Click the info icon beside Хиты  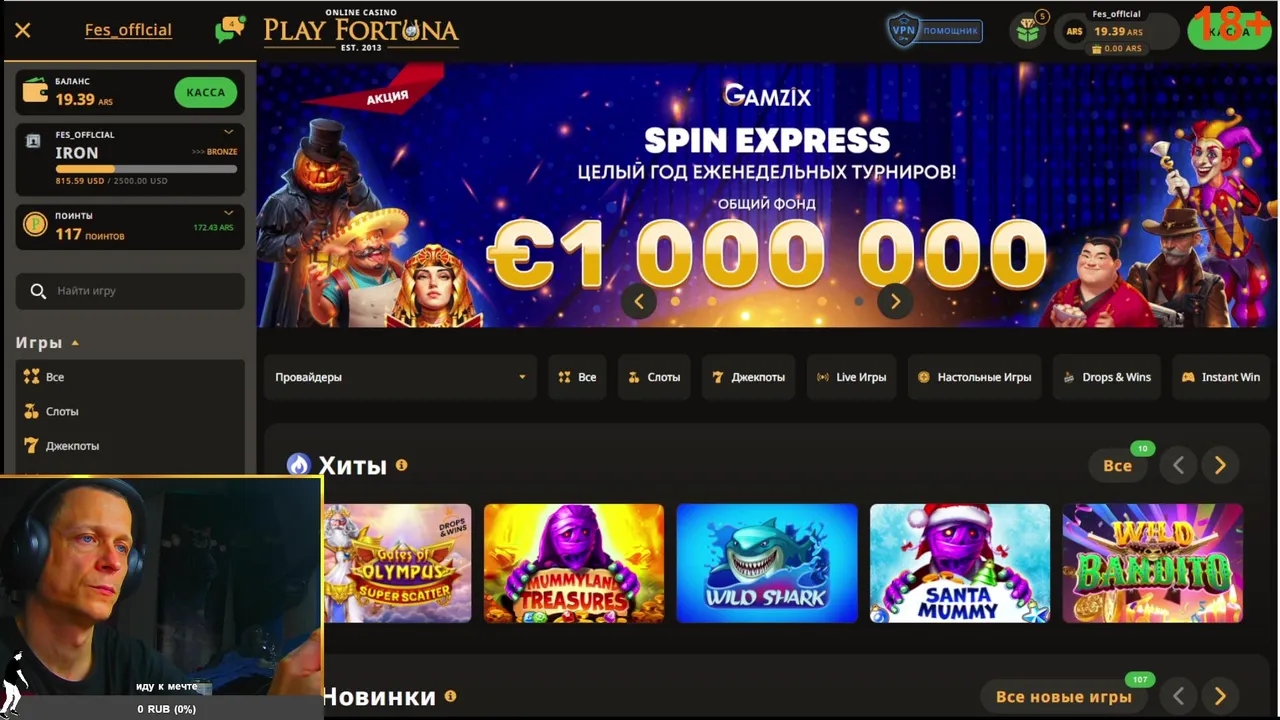coord(401,465)
